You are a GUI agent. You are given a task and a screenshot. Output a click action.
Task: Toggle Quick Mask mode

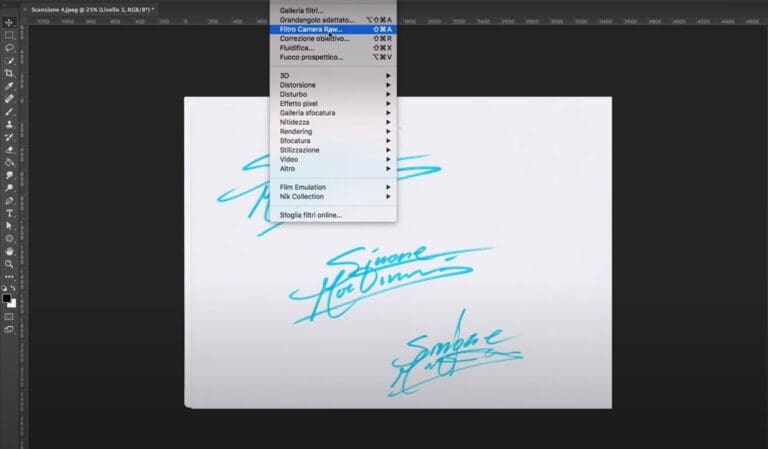tap(9, 317)
